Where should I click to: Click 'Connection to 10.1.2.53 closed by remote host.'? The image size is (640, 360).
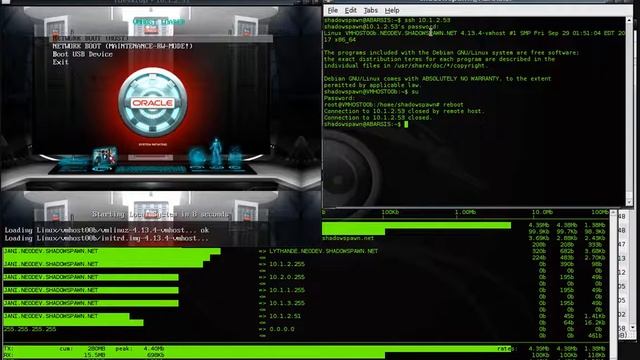tap(404, 111)
